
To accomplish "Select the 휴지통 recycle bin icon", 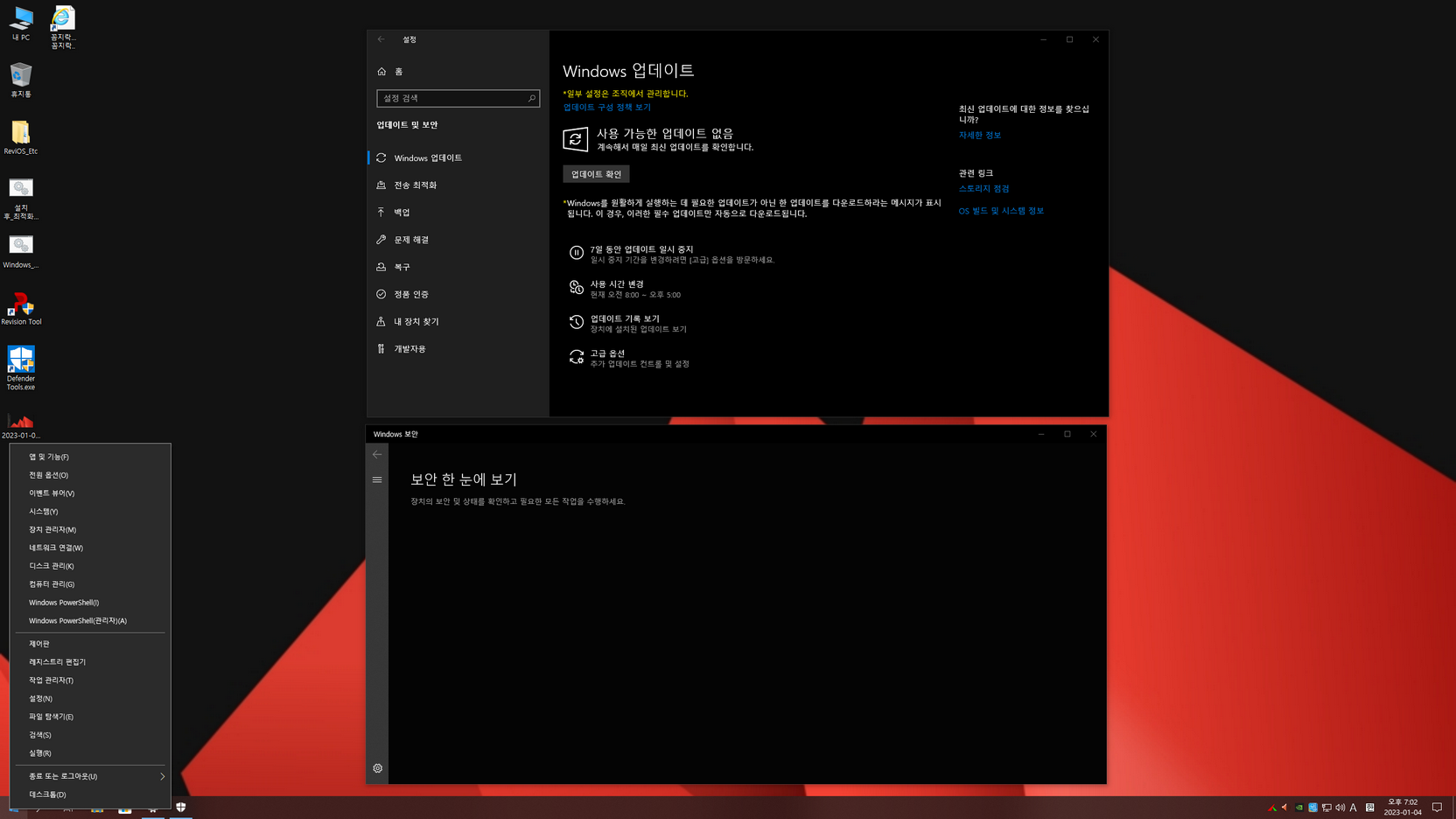I will [x=20, y=80].
